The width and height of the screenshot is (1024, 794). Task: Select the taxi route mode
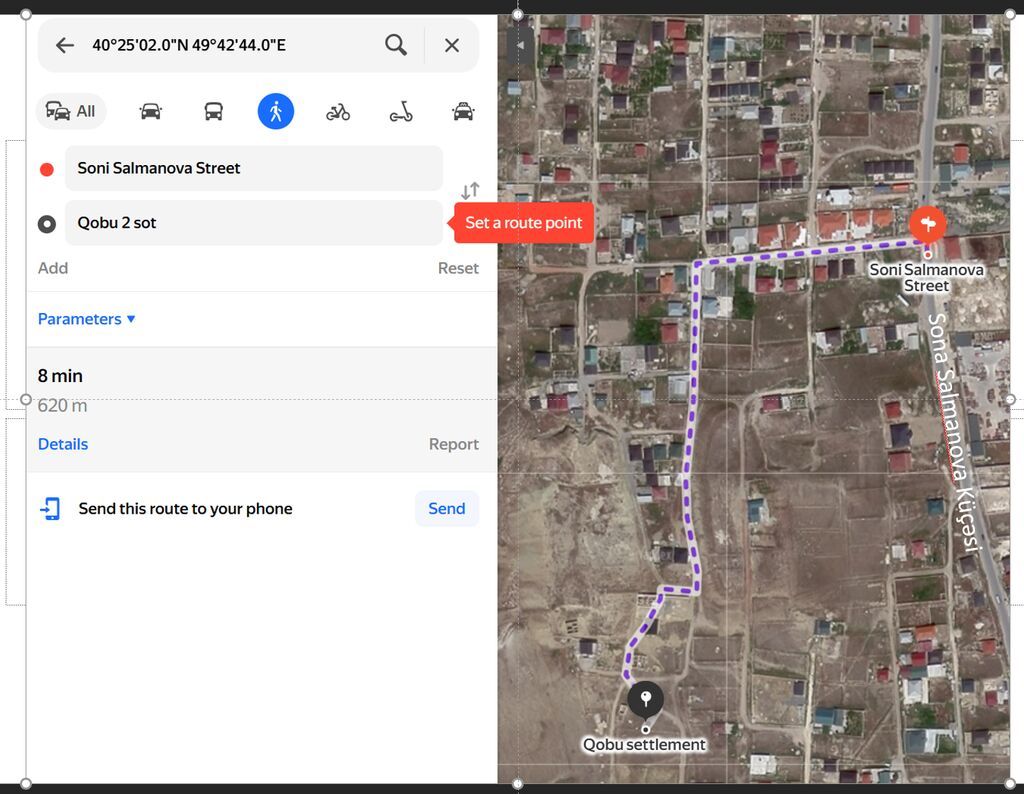[463, 112]
